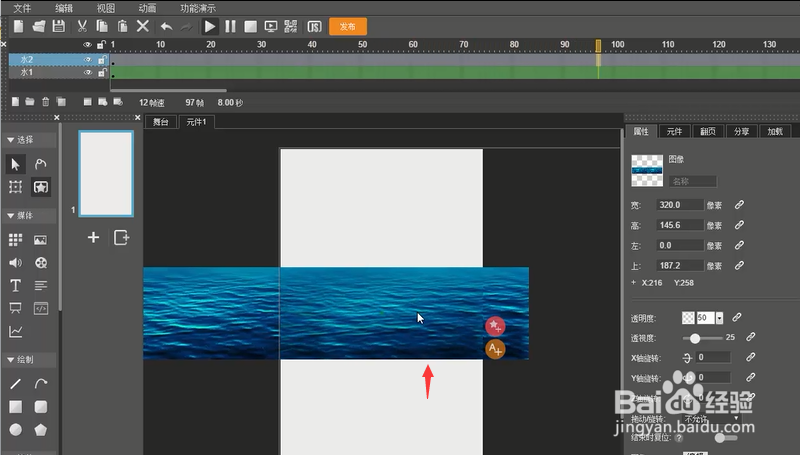
Task: Open the JS script editor
Action: 314,27
